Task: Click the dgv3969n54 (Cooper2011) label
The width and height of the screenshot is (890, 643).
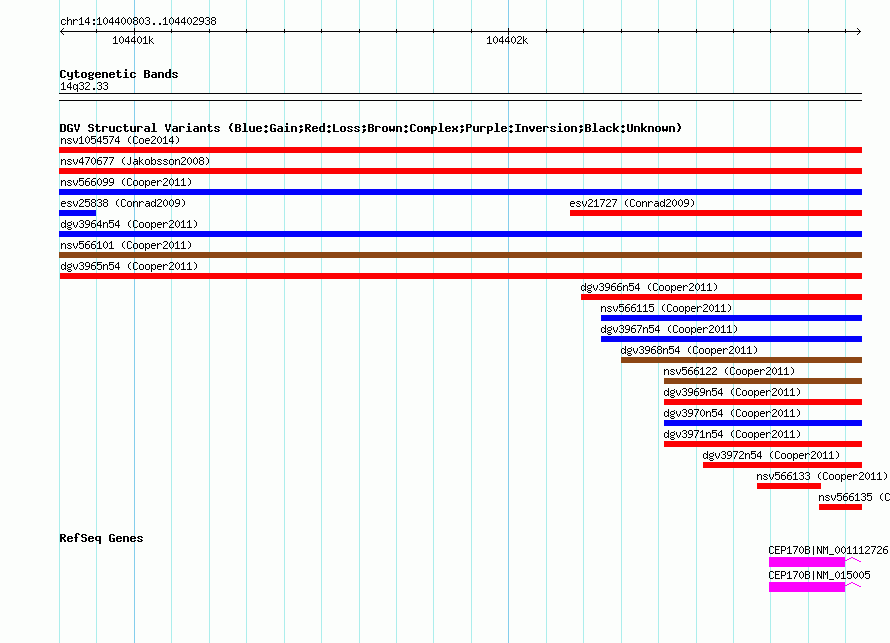Action: point(732,392)
